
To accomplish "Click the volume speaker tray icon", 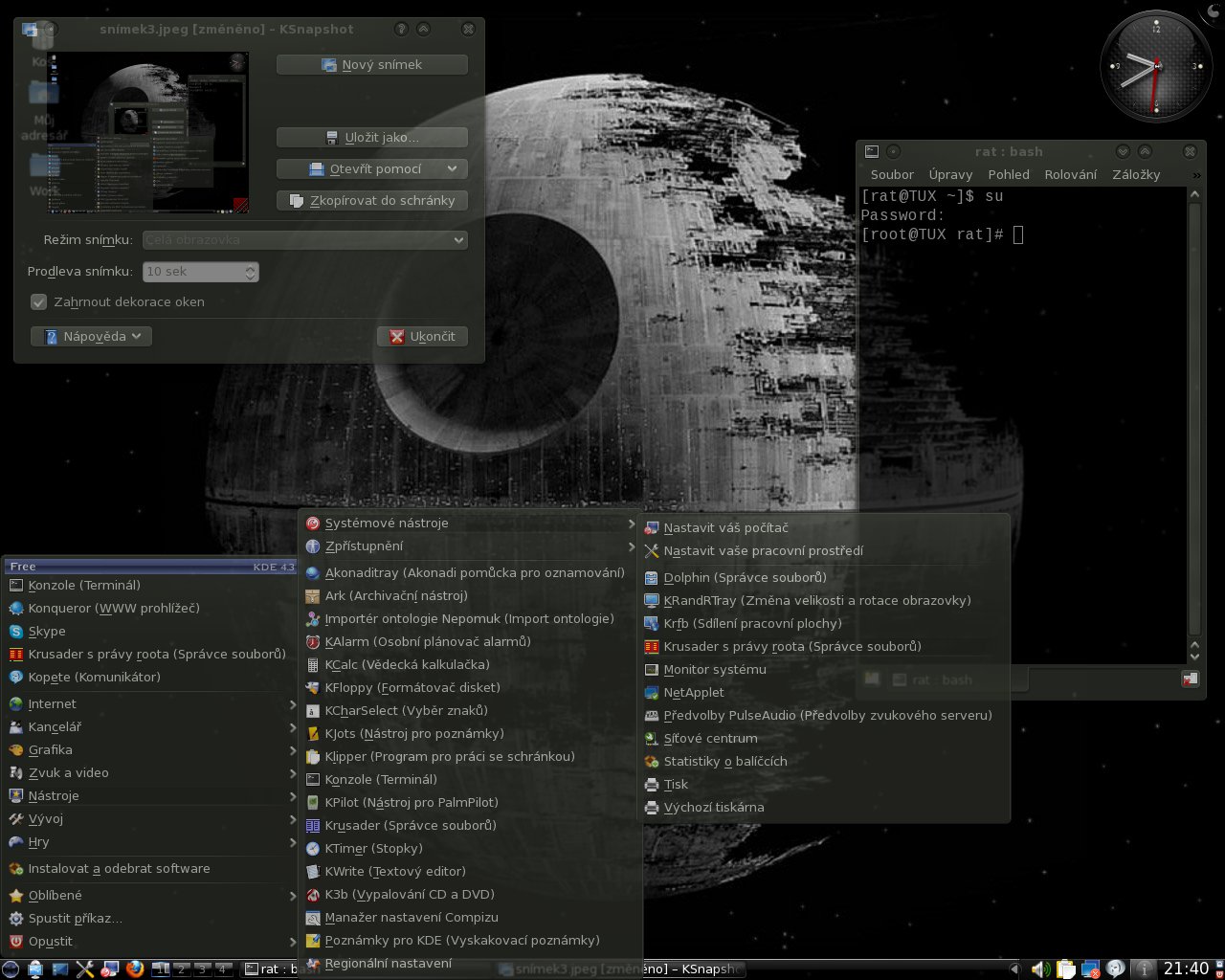I will click(x=1040, y=969).
